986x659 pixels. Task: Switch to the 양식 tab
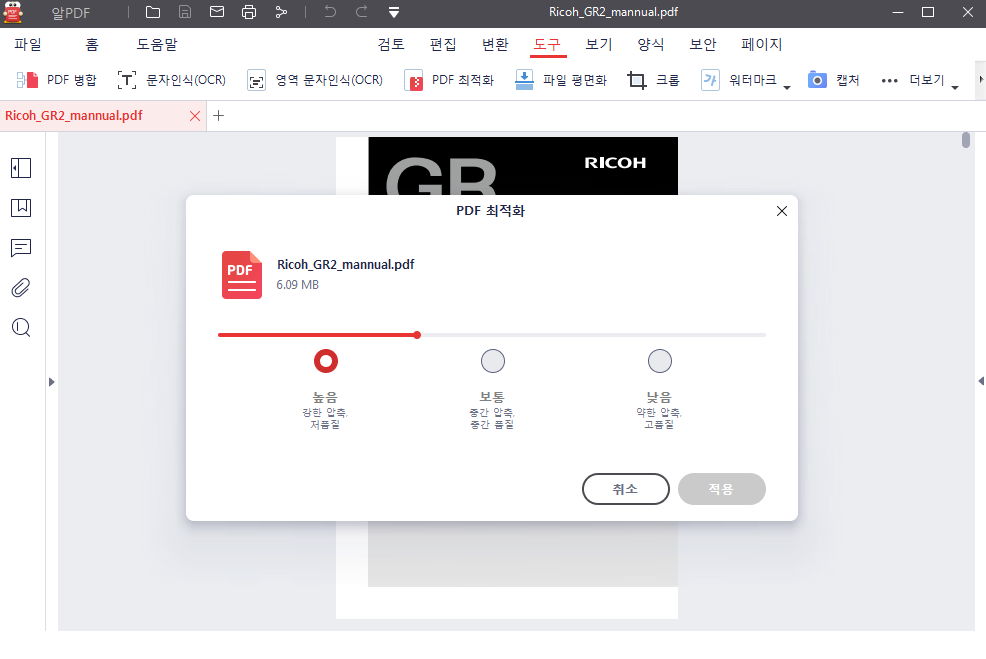tap(651, 44)
